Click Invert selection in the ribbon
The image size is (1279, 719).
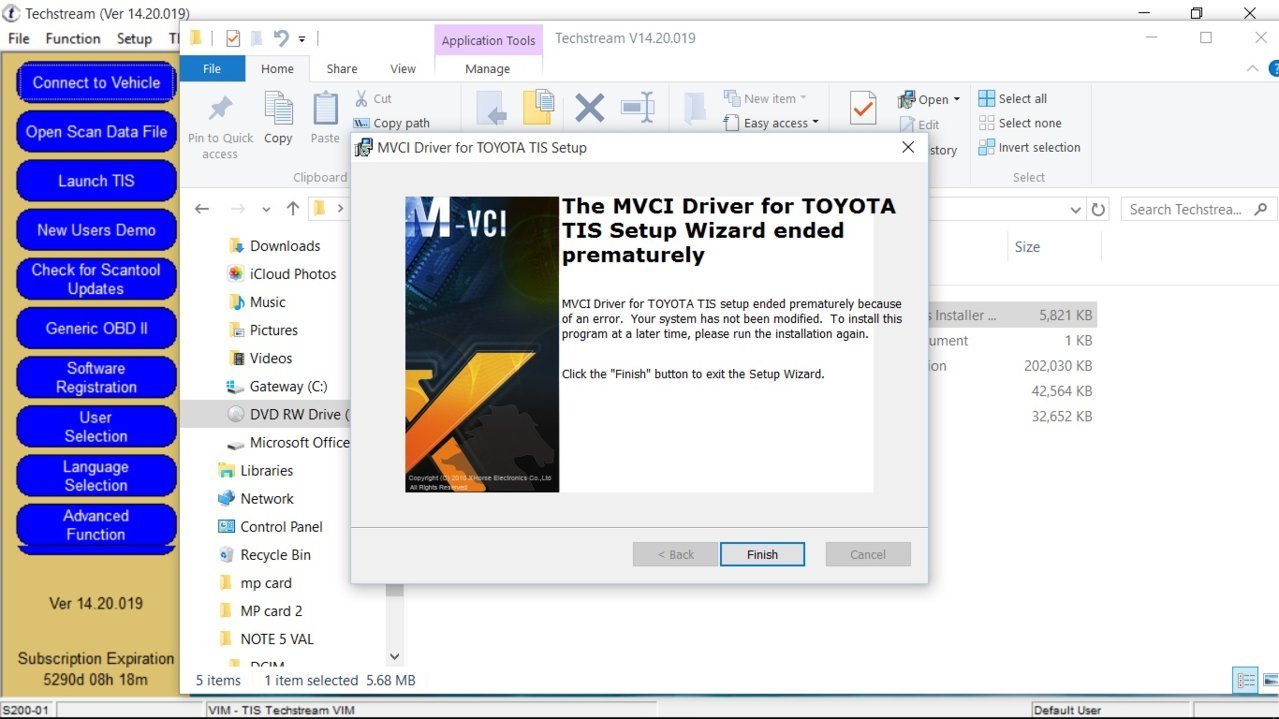[x=1029, y=147]
